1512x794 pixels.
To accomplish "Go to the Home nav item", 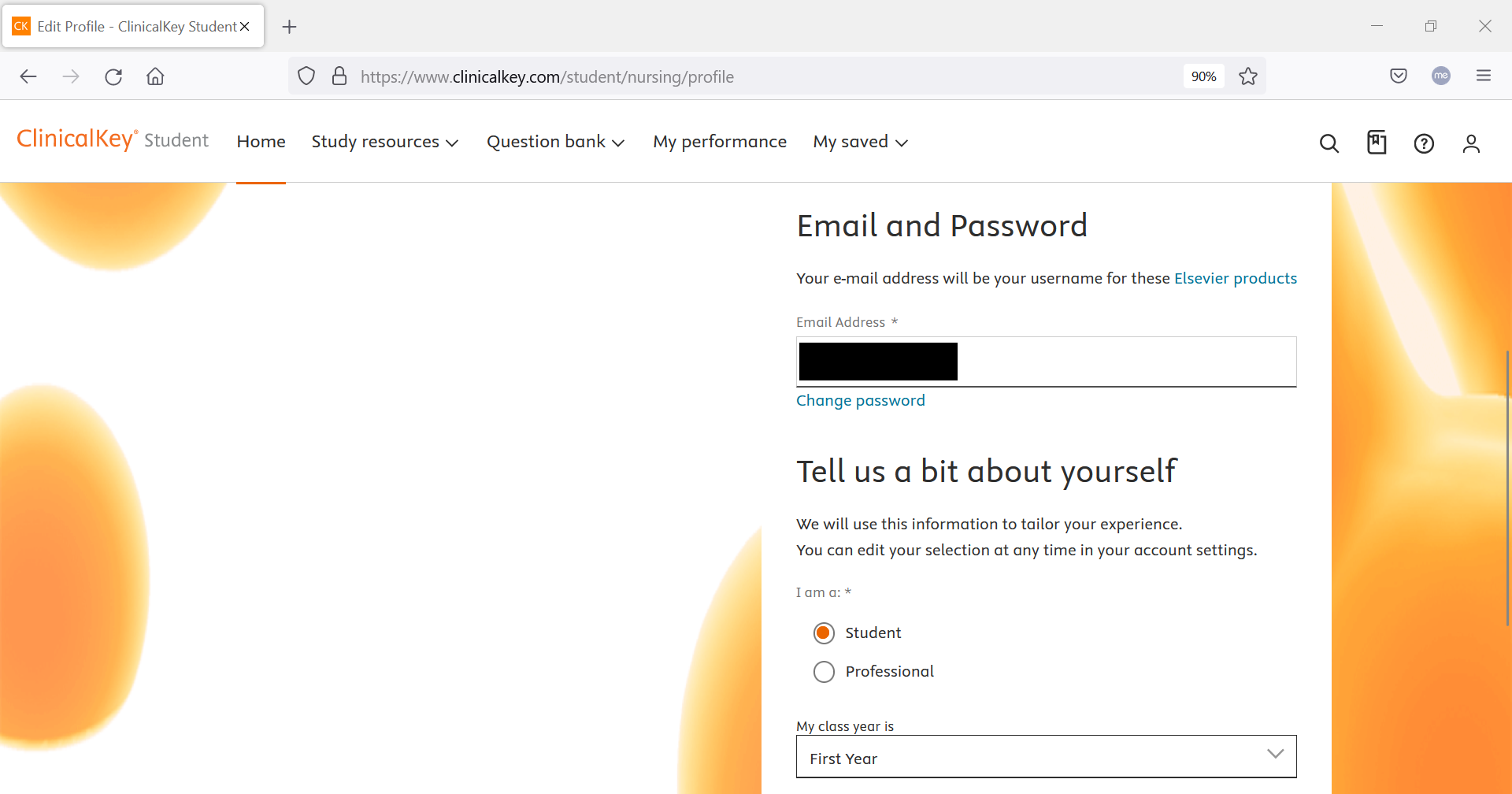I will coord(261,142).
